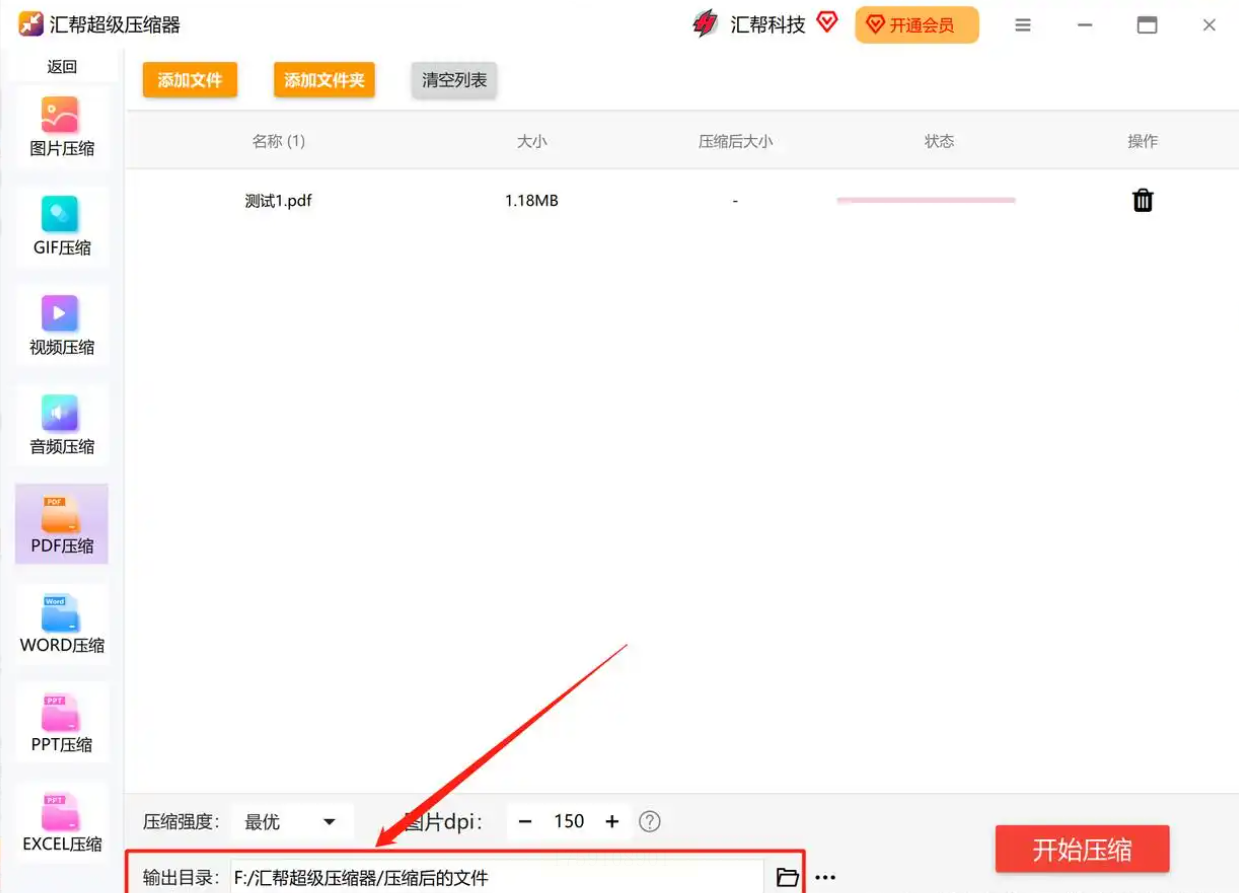Increase the dpi with plus button
This screenshot has height=893, width=1239.
coord(612,822)
